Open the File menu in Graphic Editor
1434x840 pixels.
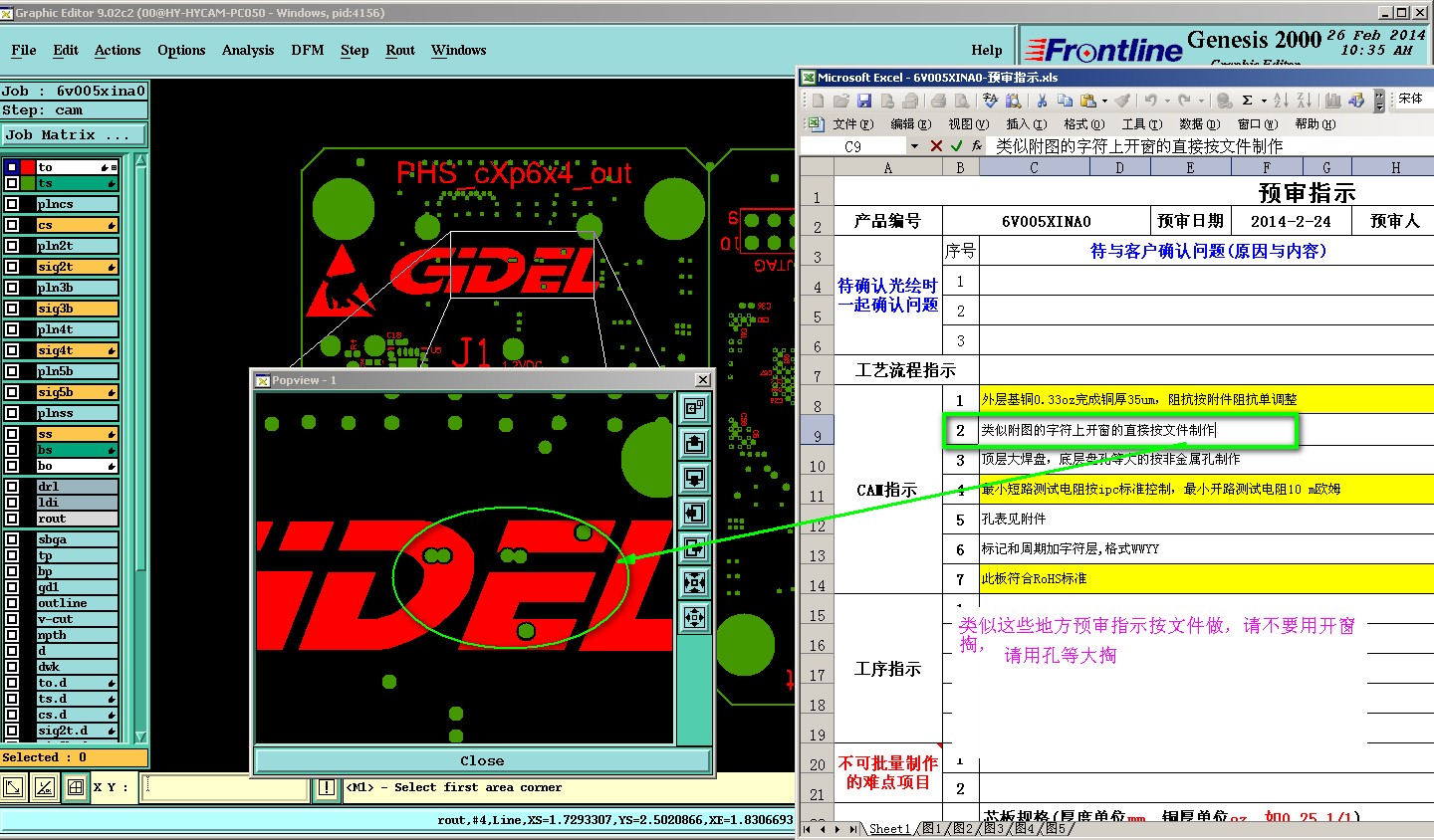(24, 50)
